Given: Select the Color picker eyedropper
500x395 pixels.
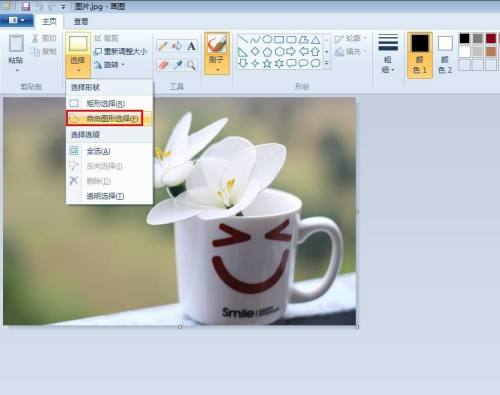Looking at the screenshot, I should pos(177,65).
